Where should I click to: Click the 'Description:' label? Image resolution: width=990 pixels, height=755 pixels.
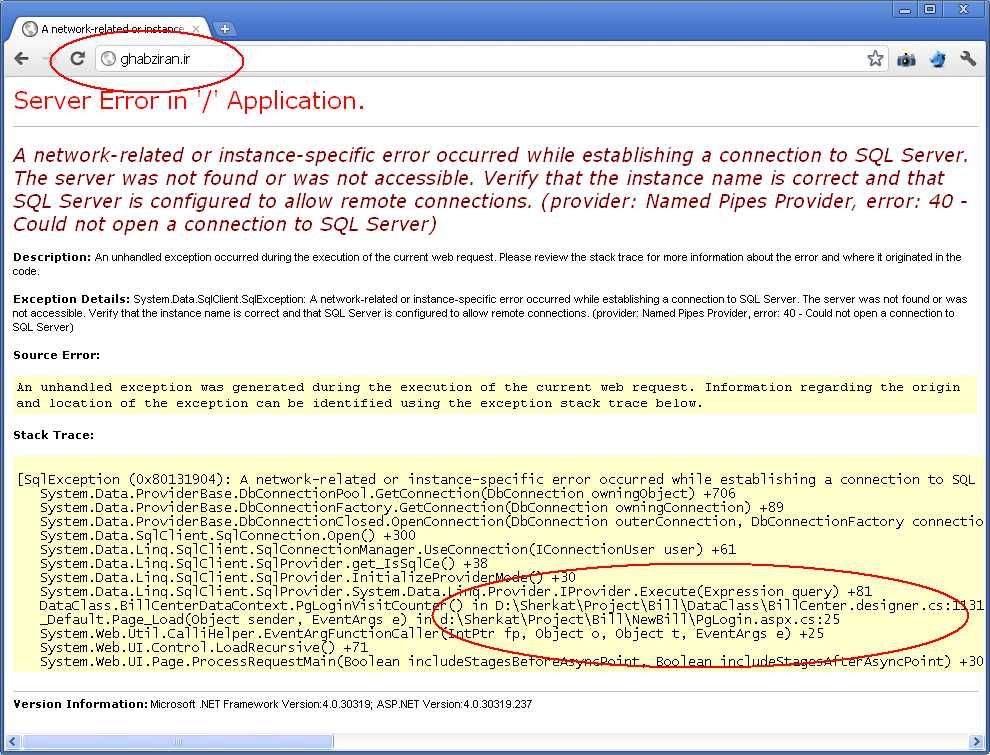52,257
